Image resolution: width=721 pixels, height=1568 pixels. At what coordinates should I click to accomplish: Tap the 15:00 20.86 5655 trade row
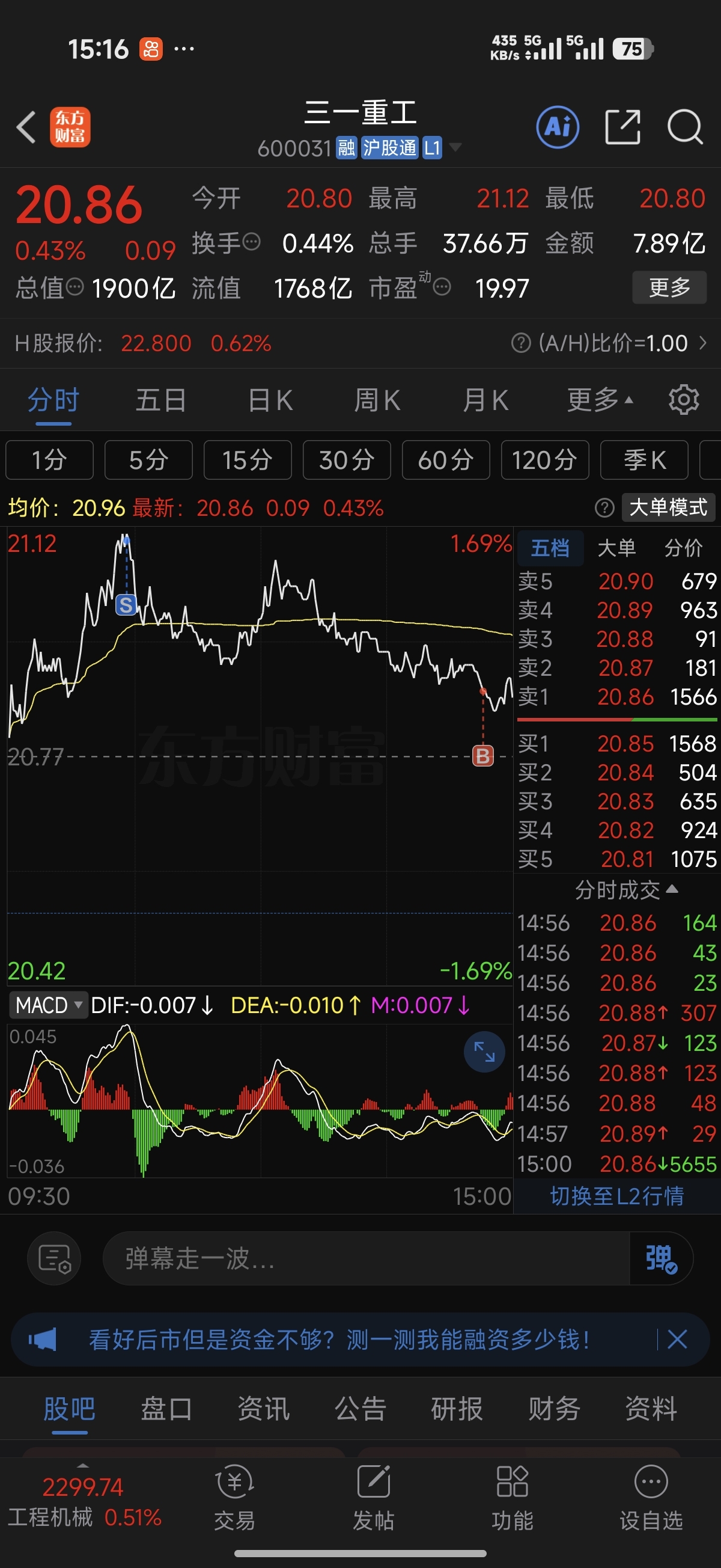(x=617, y=1164)
